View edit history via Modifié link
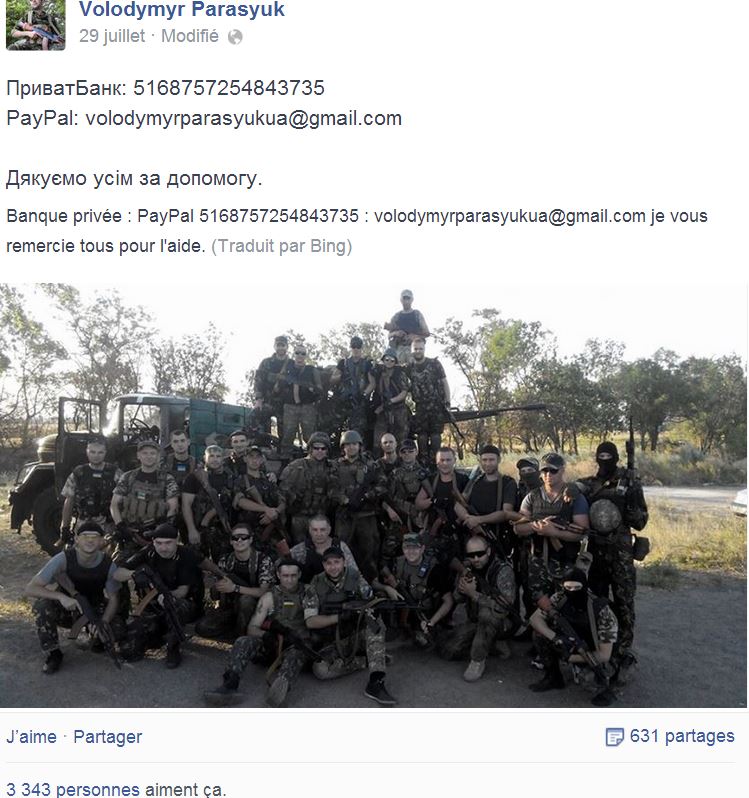This screenshot has height=798, width=749. [190, 36]
